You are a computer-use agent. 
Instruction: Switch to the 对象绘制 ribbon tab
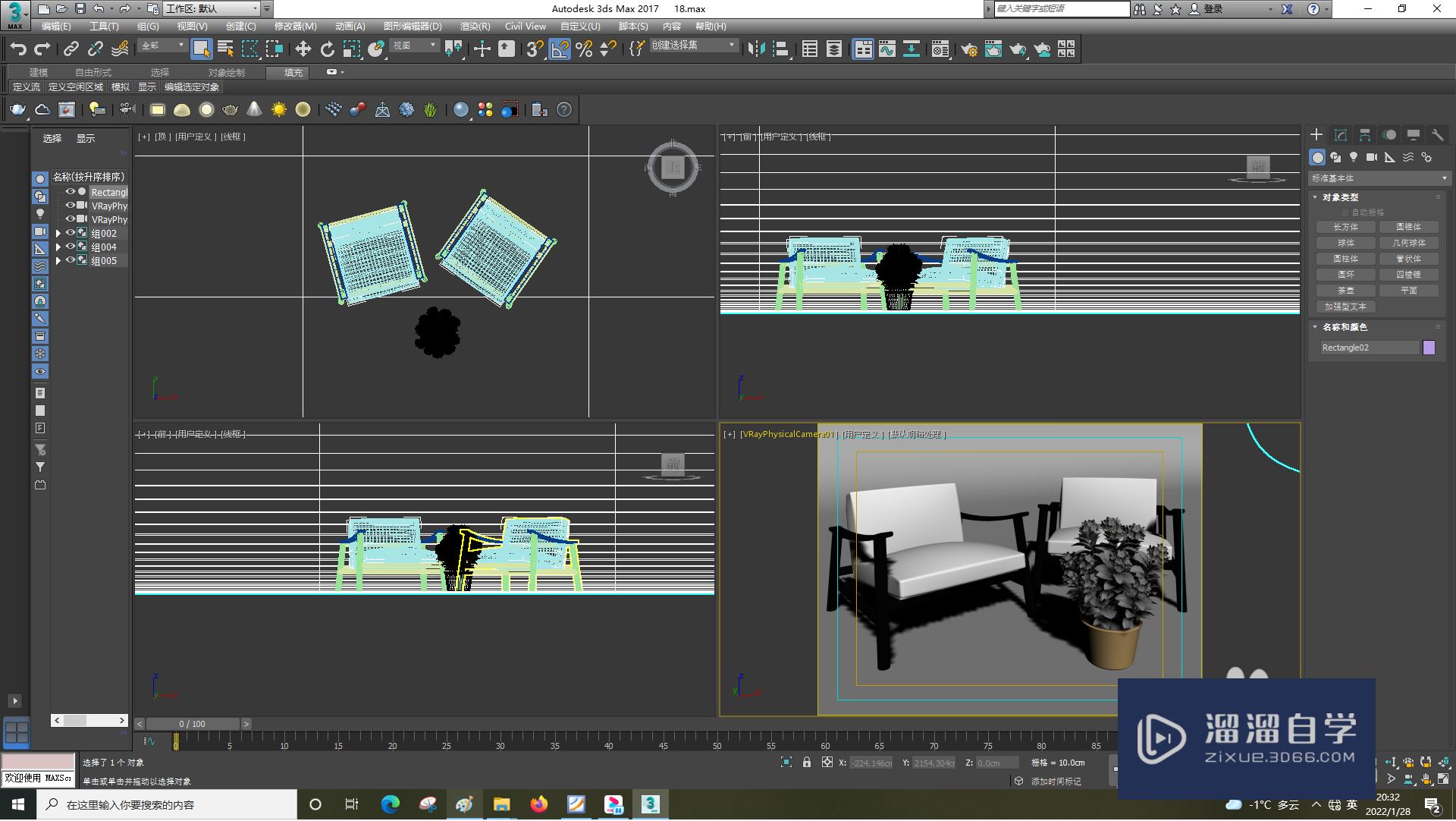tap(226, 72)
